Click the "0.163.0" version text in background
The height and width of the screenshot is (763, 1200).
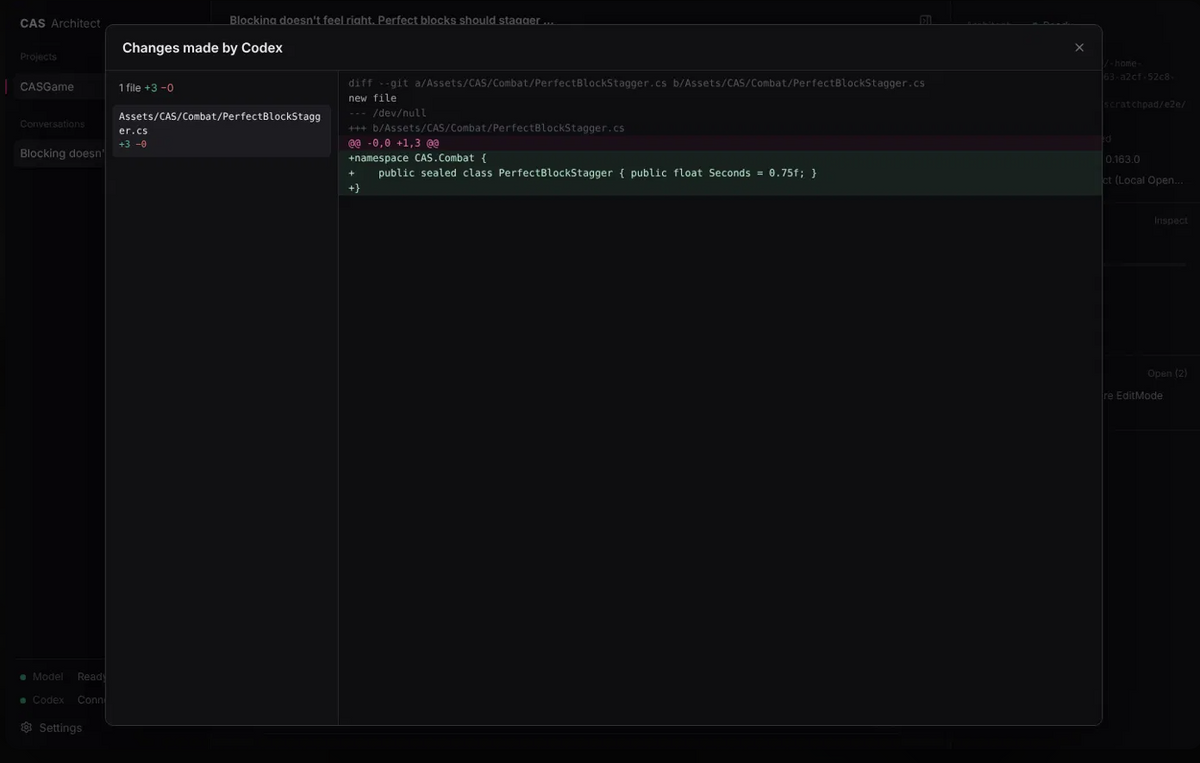click(x=1122, y=159)
